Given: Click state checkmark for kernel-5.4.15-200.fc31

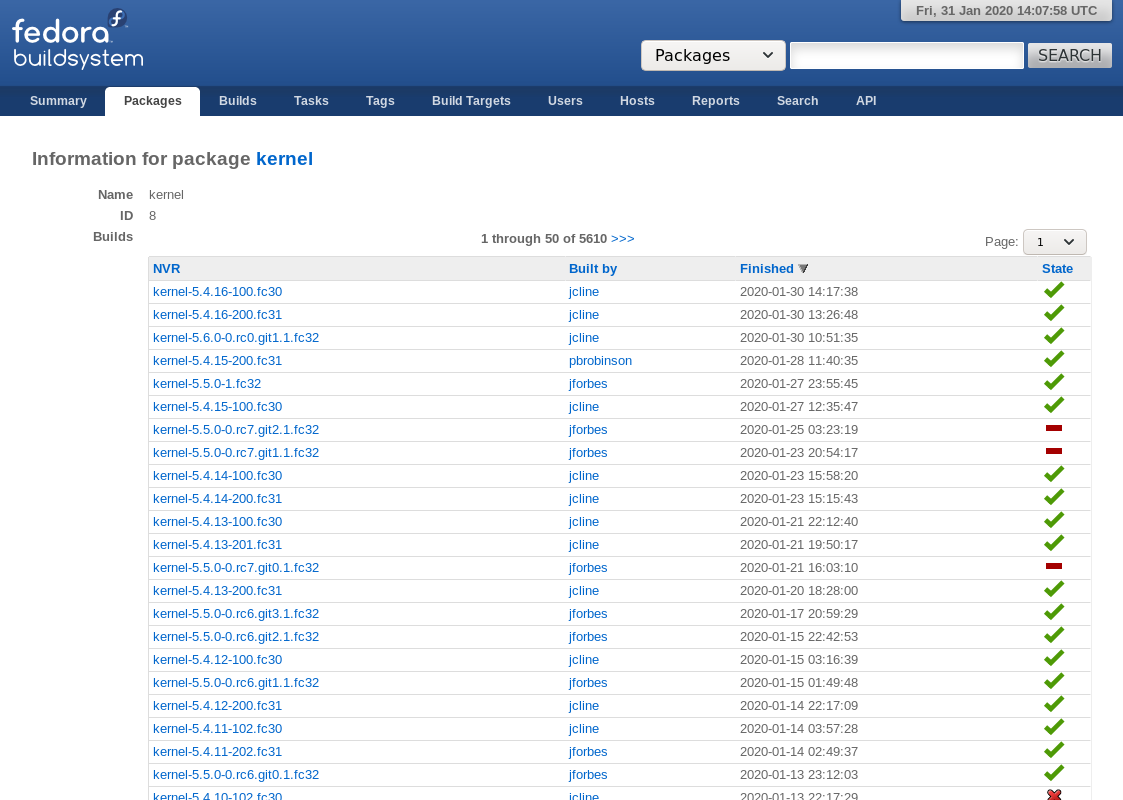Looking at the screenshot, I should [1054, 359].
